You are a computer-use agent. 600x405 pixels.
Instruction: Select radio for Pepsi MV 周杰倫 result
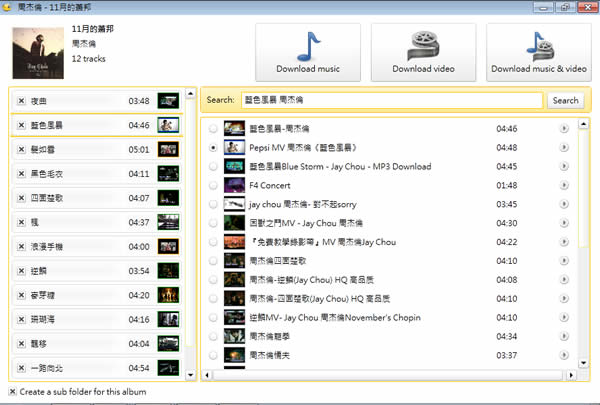click(x=213, y=147)
